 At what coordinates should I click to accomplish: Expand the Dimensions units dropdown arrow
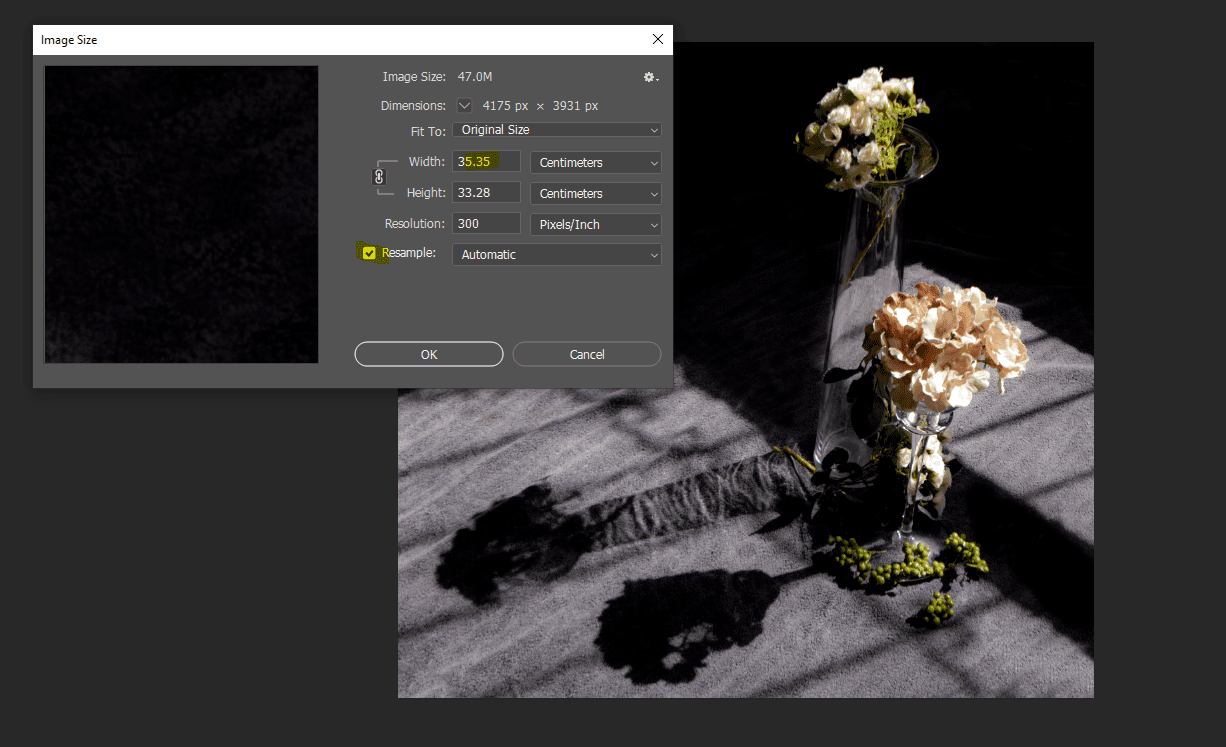coord(464,105)
